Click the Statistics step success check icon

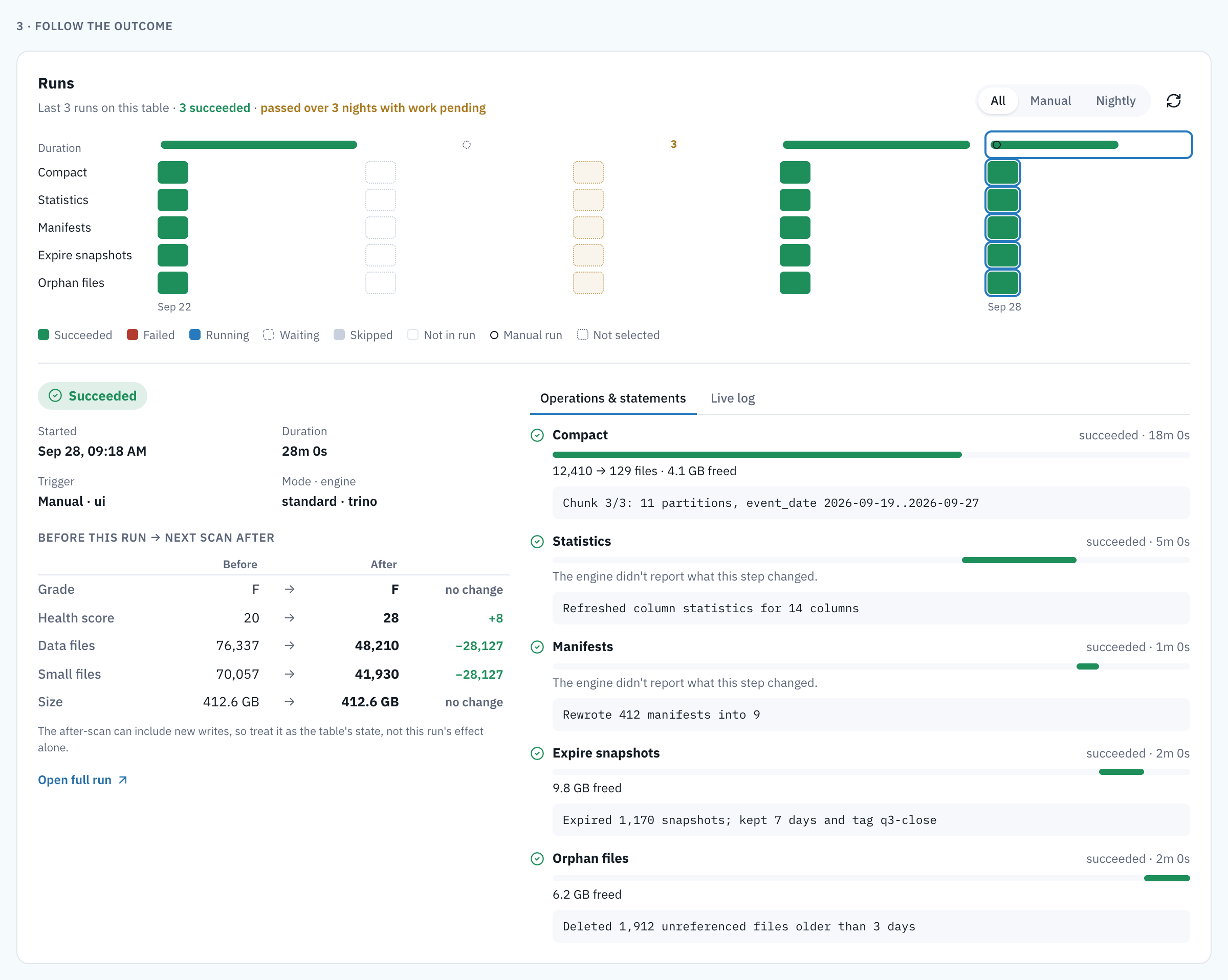click(x=537, y=541)
